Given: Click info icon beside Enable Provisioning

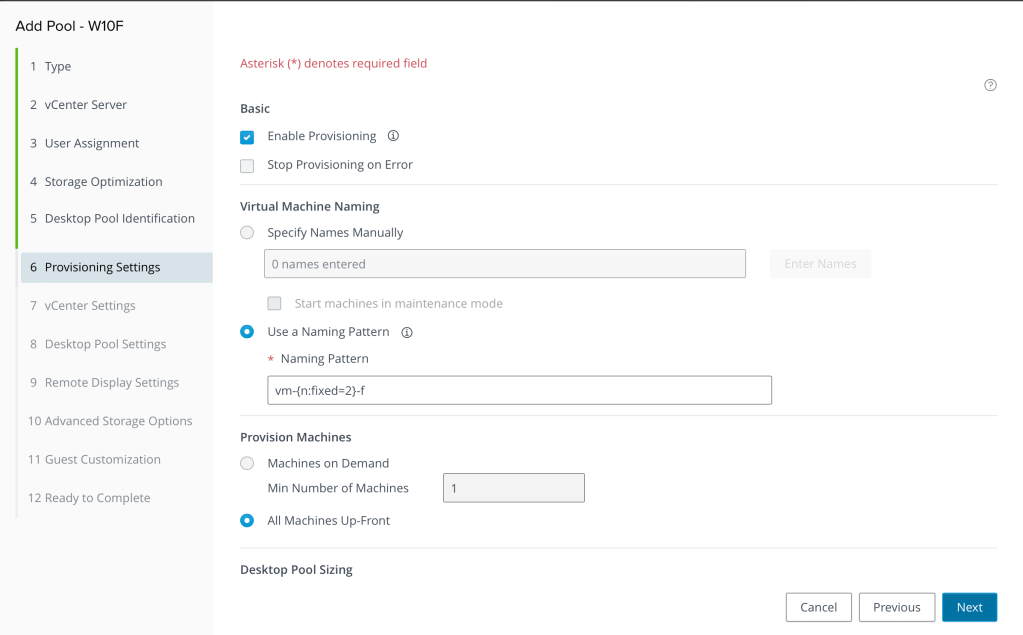Looking at the screenshot, I should tap(393, 136).
